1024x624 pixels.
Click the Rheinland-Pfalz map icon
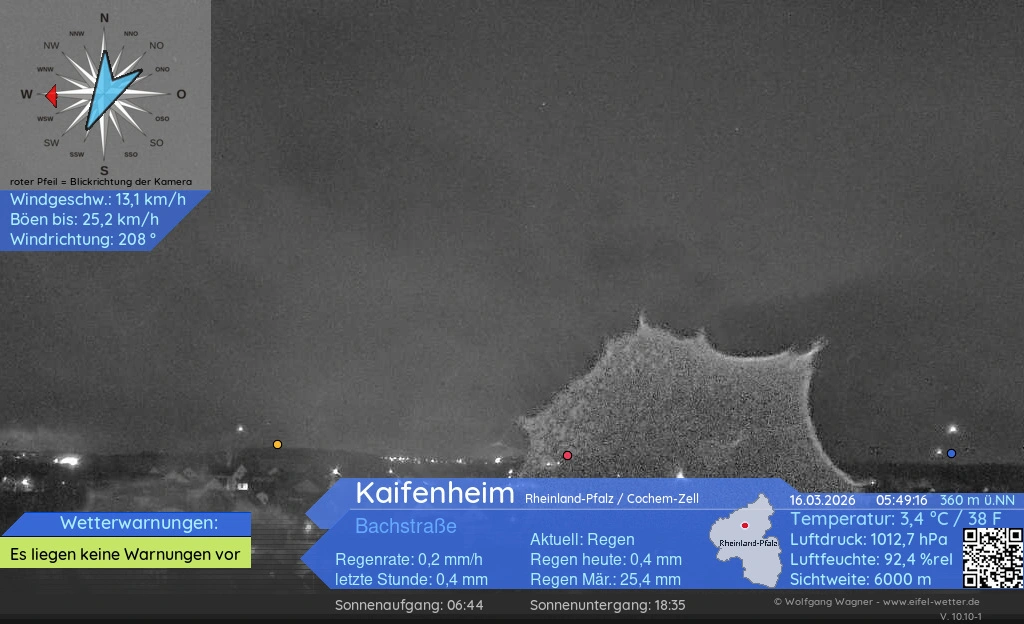pyautogui.click(x=746, y=550)
